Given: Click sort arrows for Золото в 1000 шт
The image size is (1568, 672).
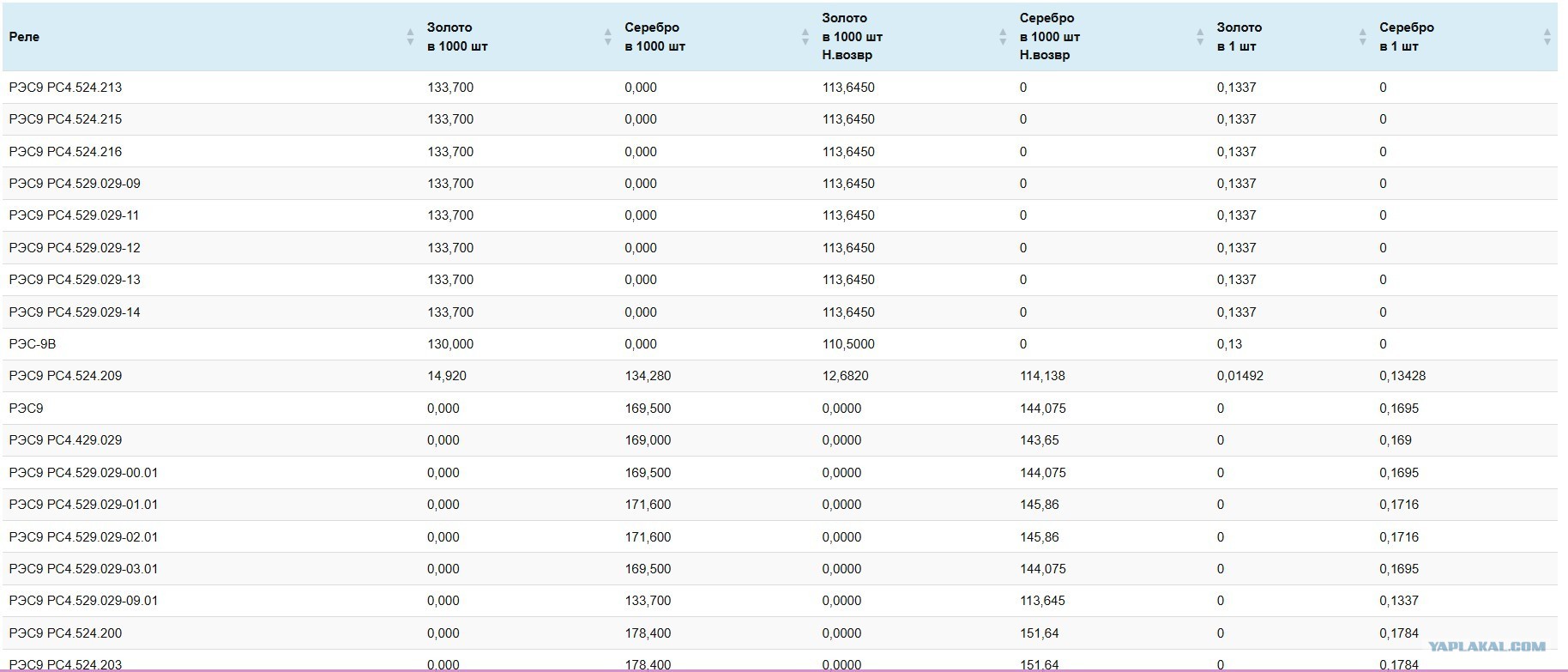Looking at the screenshot, I should 607,37.
